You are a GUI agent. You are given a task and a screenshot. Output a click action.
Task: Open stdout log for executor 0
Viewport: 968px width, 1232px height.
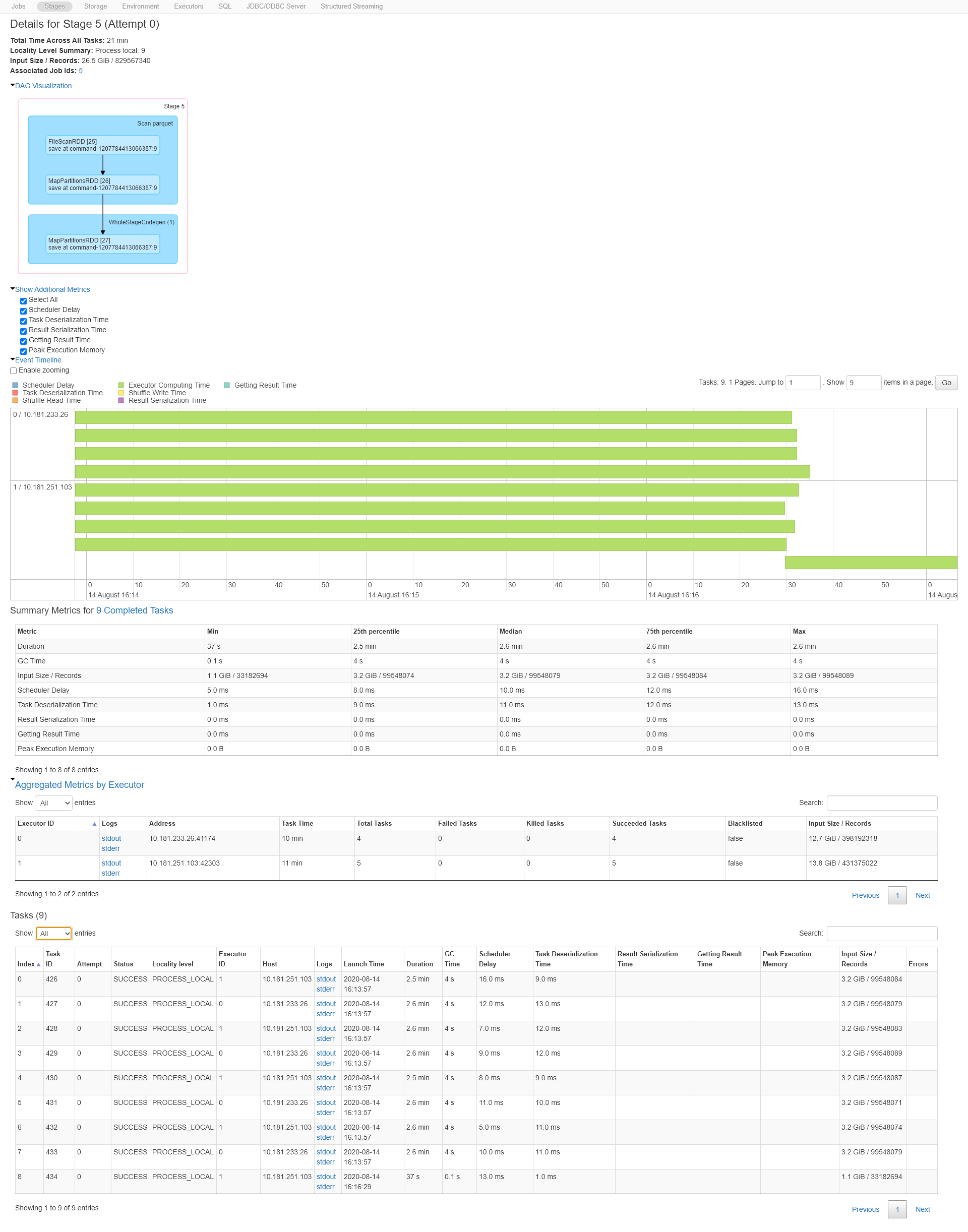111,838
